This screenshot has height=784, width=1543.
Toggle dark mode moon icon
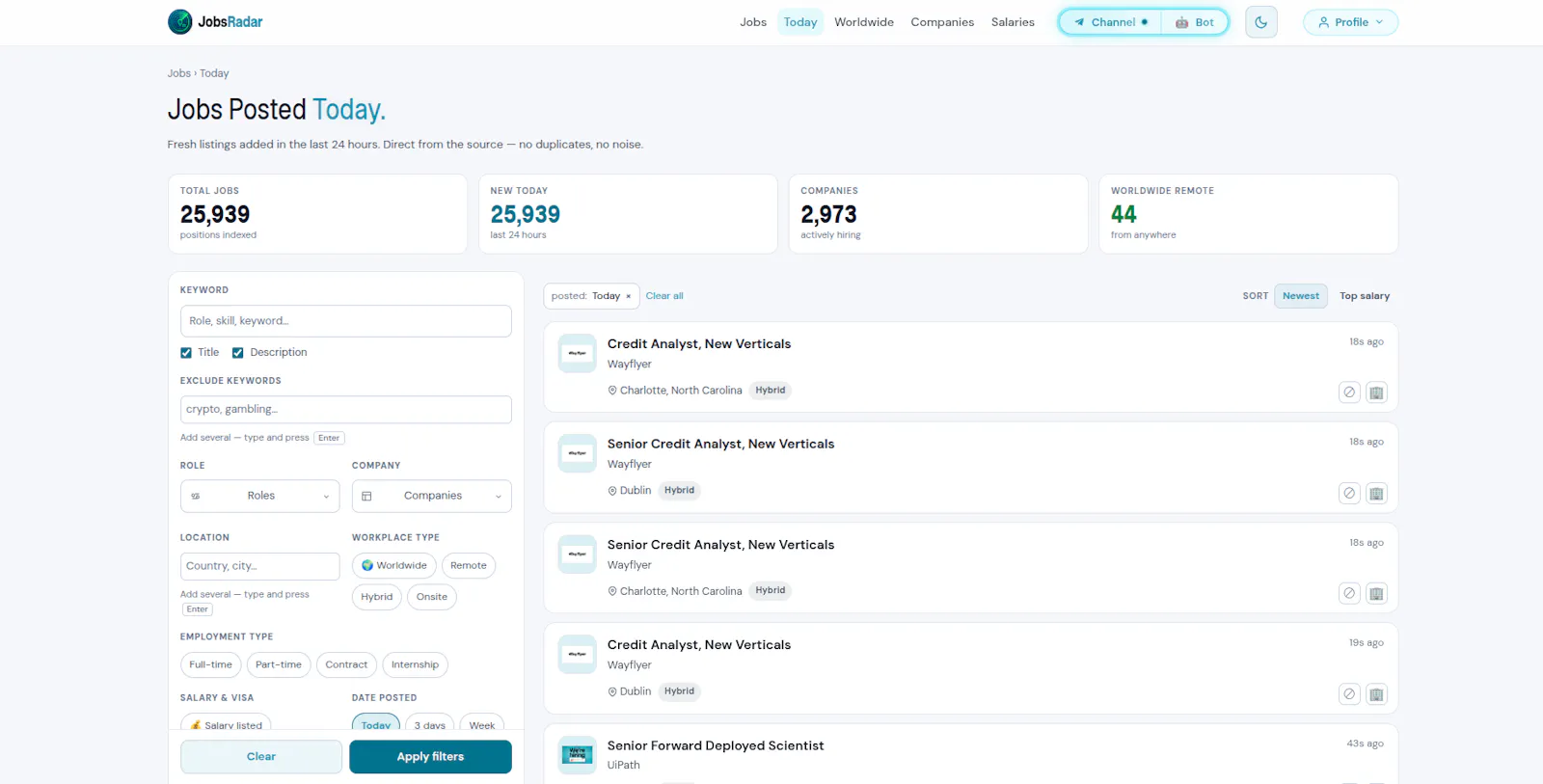1260,22
